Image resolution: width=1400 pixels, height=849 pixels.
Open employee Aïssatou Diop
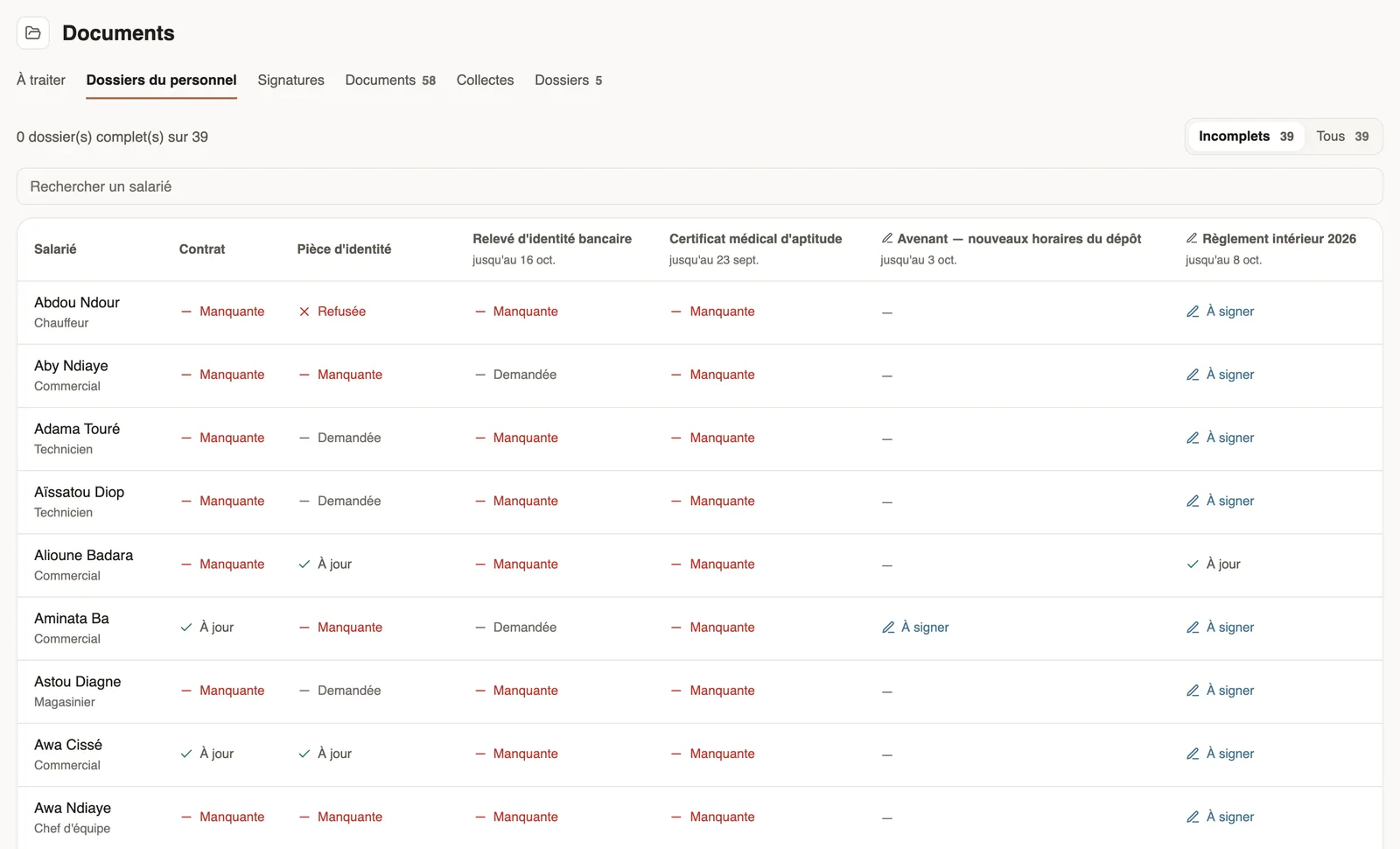coord(79,492)
